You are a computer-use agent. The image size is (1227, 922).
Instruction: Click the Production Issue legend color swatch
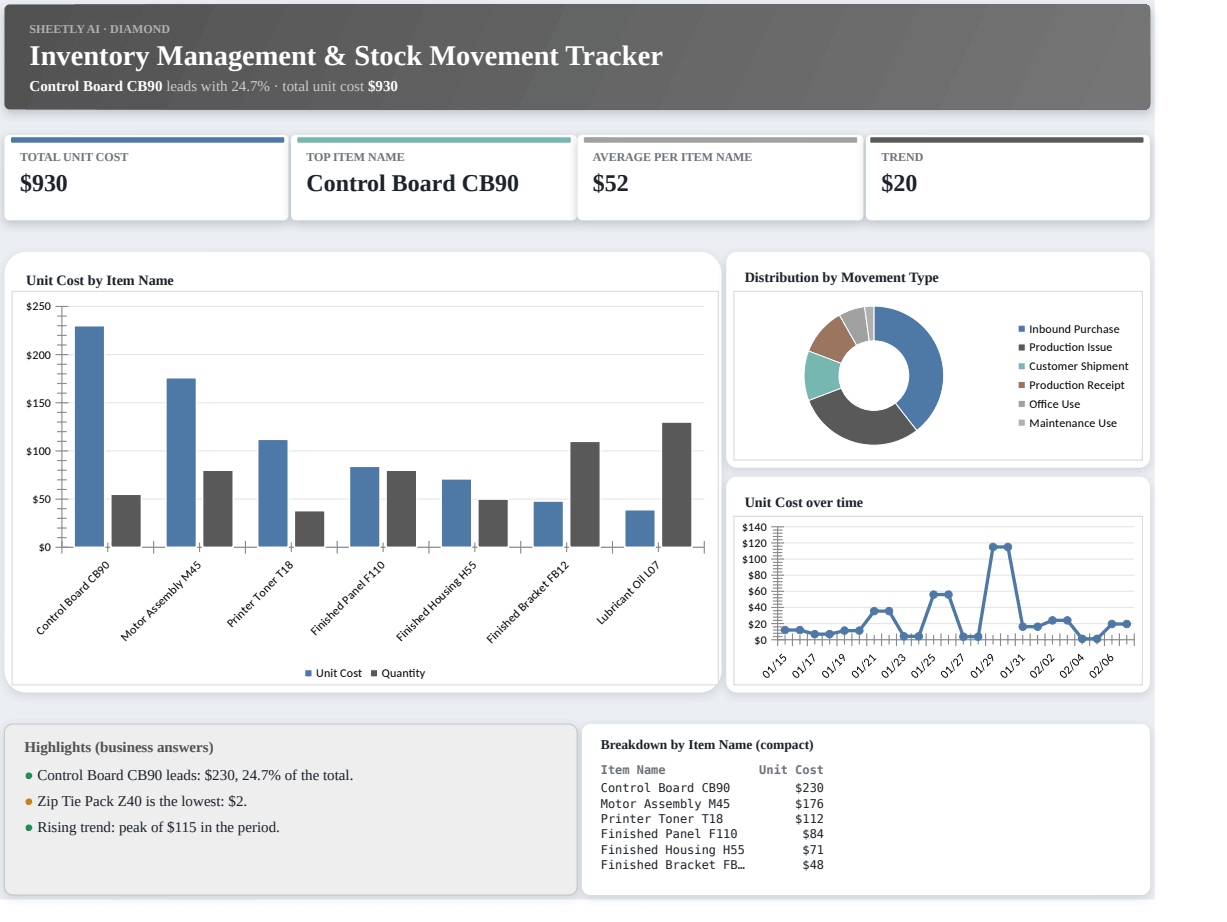click(x=1022, y=348)
